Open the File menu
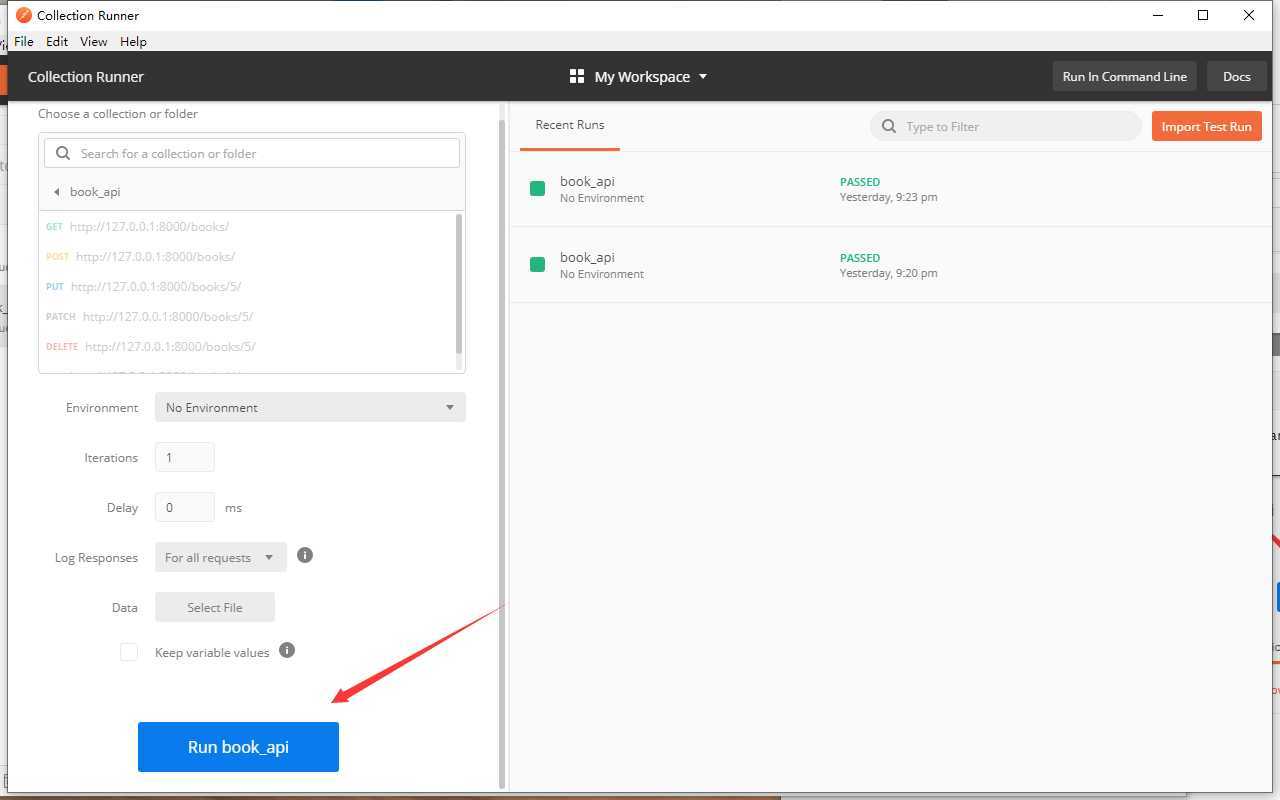The width and height of the screenshot is (1280, 800). (24, 41)
